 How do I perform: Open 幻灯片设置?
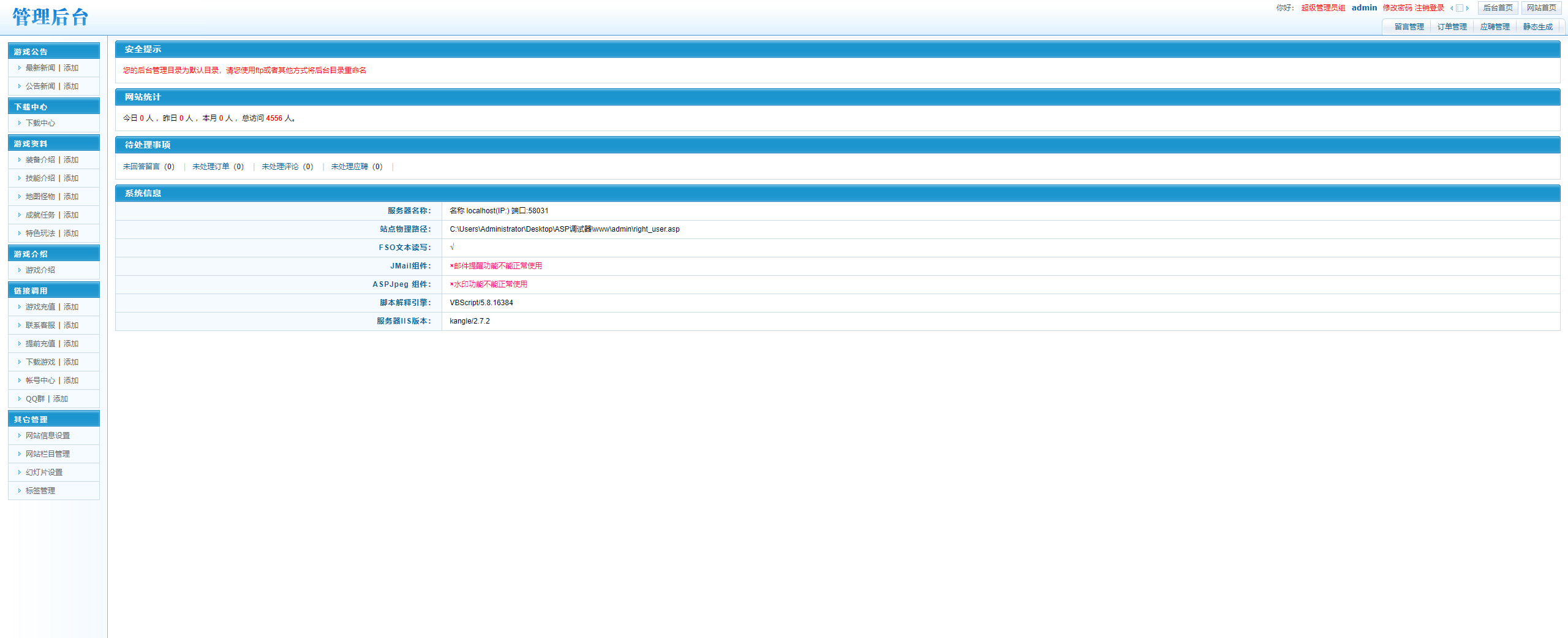[x=44, y=473]
